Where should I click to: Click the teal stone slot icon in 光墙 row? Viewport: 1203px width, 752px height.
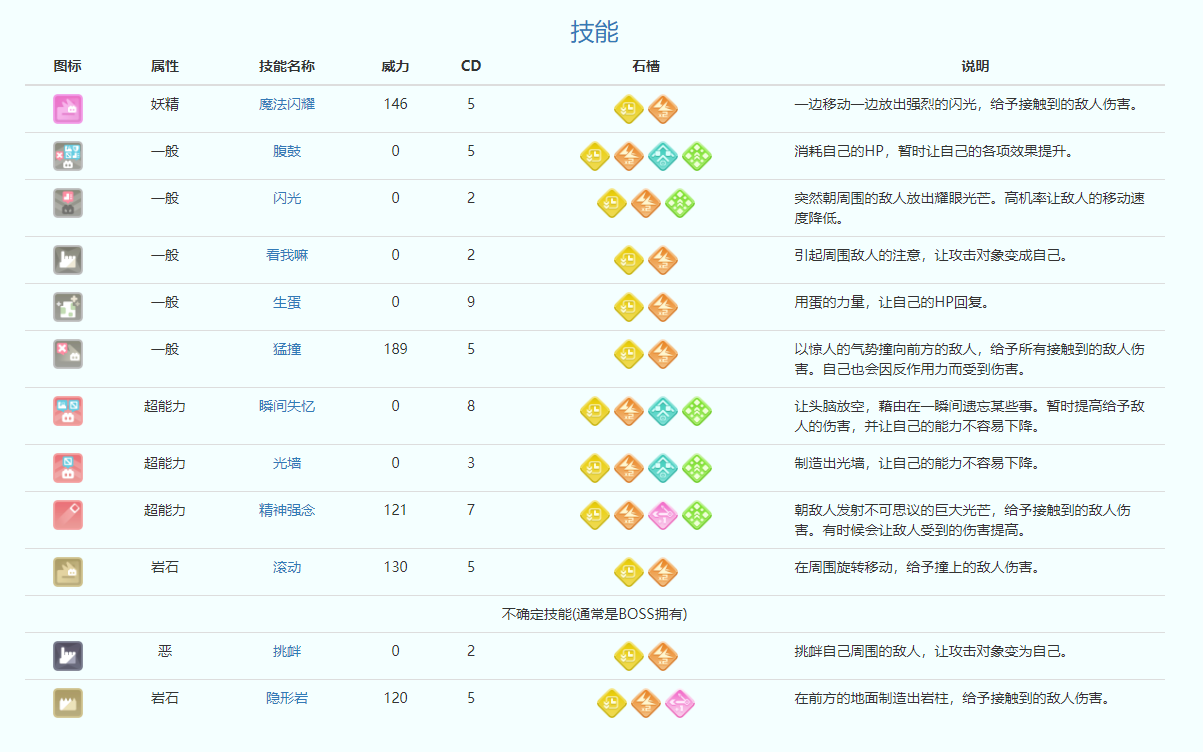(662, 468)
